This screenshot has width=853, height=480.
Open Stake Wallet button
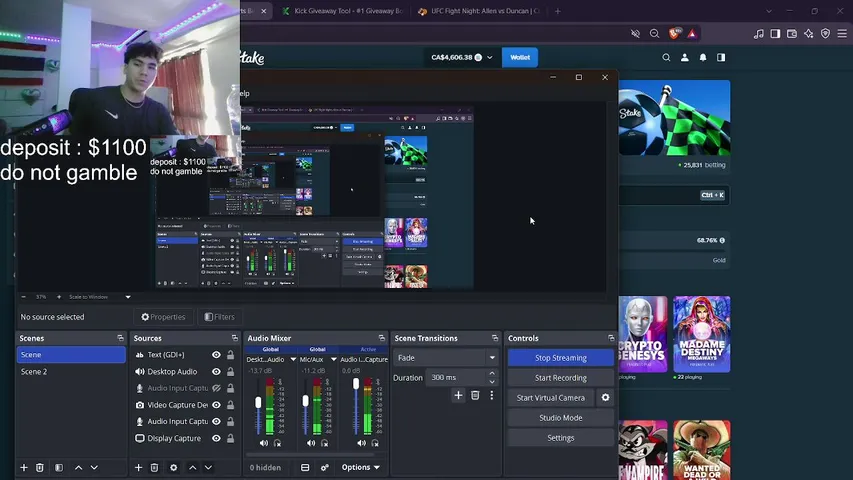tap(520, 57)
